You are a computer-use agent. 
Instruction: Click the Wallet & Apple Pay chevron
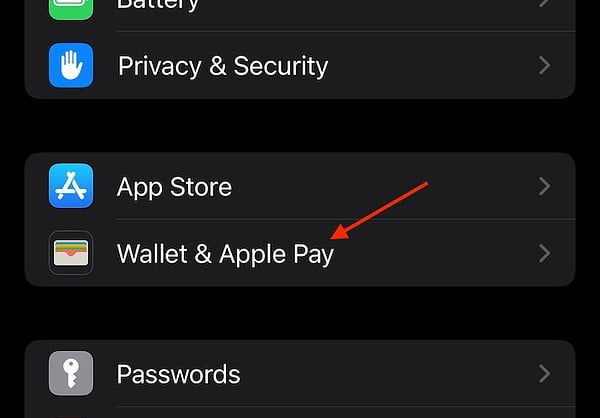pos(545,253)
